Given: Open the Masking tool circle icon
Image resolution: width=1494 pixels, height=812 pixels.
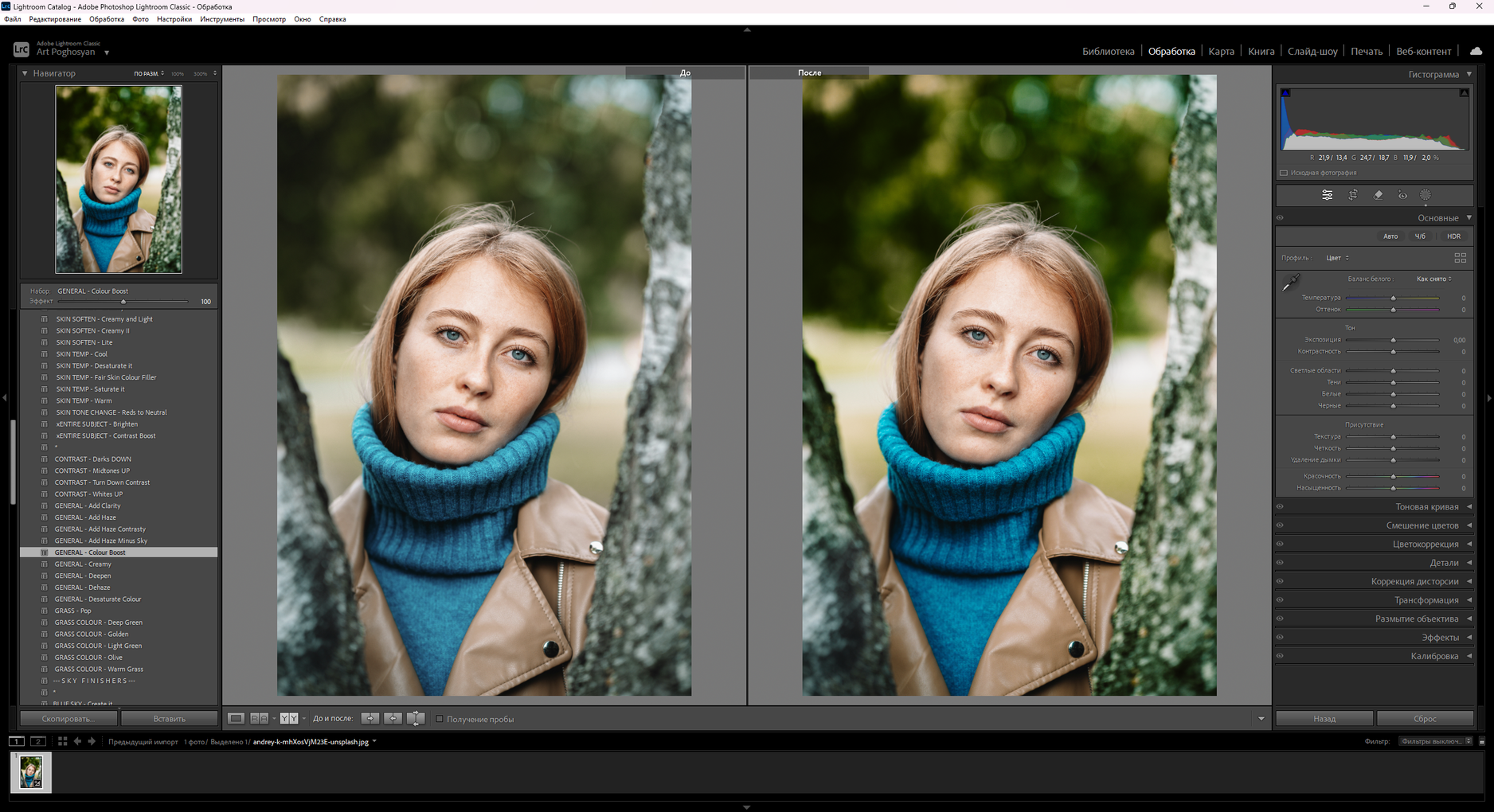Looking at the screenshot, I should pyautogui.click(x=1426, y=195).
